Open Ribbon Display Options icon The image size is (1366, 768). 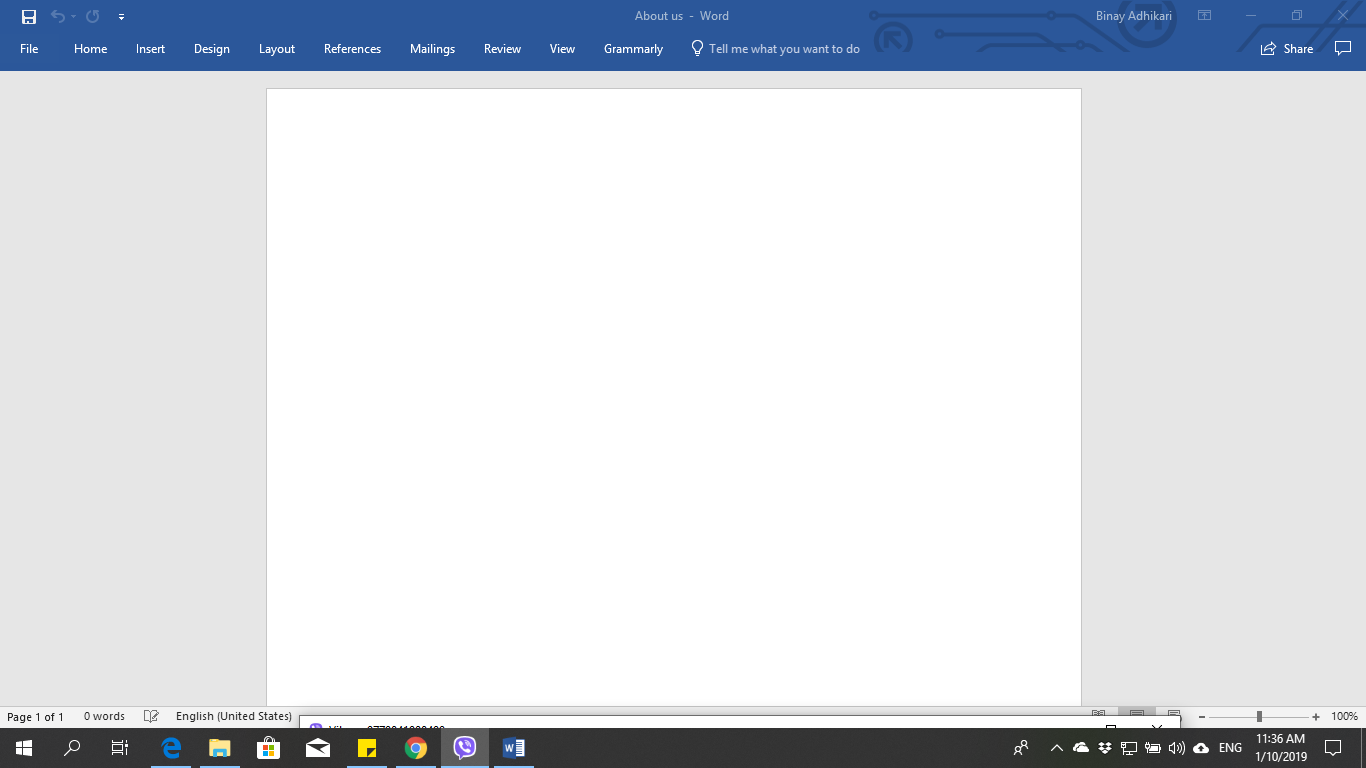(x=1205, y=16)
